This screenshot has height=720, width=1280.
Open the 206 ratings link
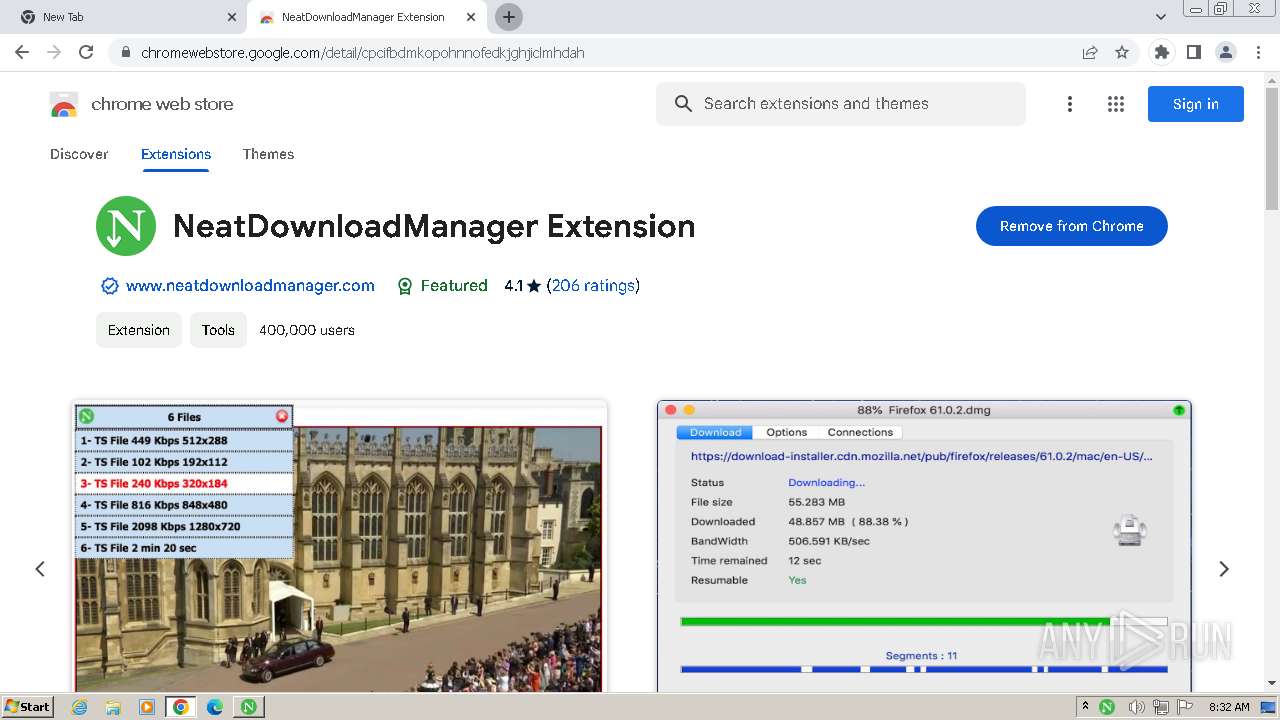pos(593,286)
